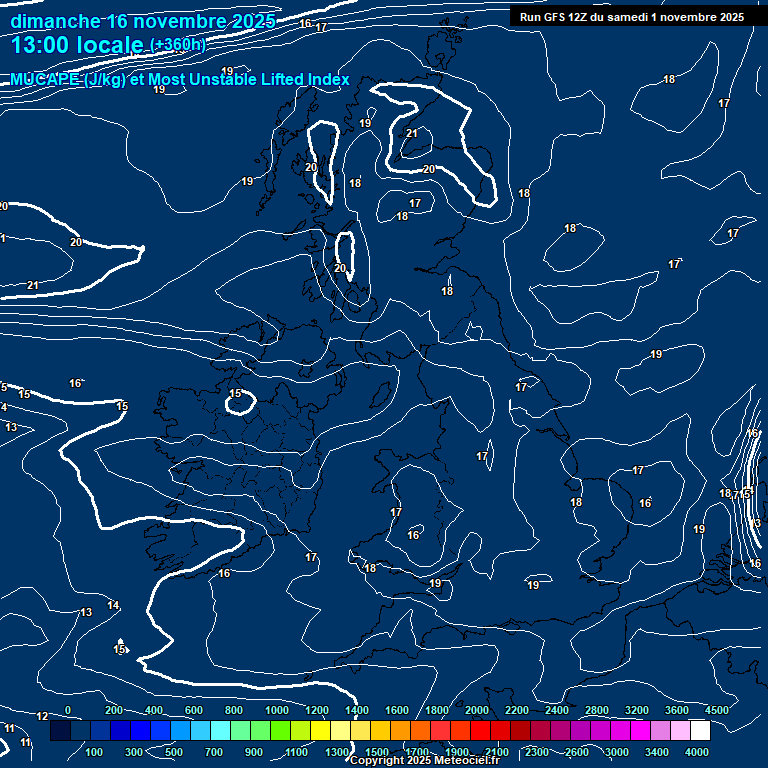Screen dimensions: 768x768
Task: Choose the coral red swatch between 1800 and 1900
Action: 441,730
